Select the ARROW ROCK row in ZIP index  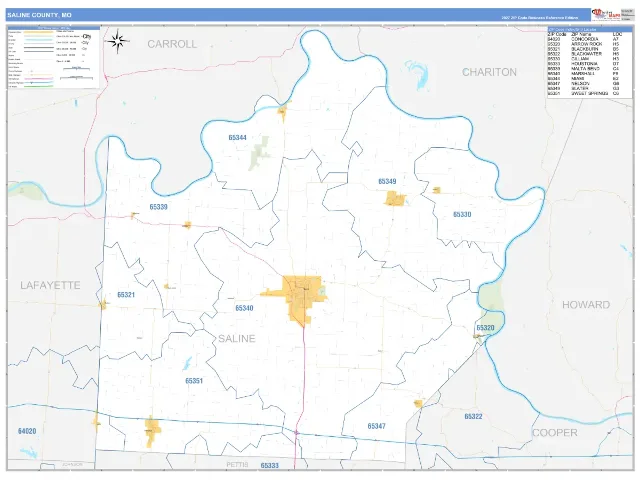point(584,44)
